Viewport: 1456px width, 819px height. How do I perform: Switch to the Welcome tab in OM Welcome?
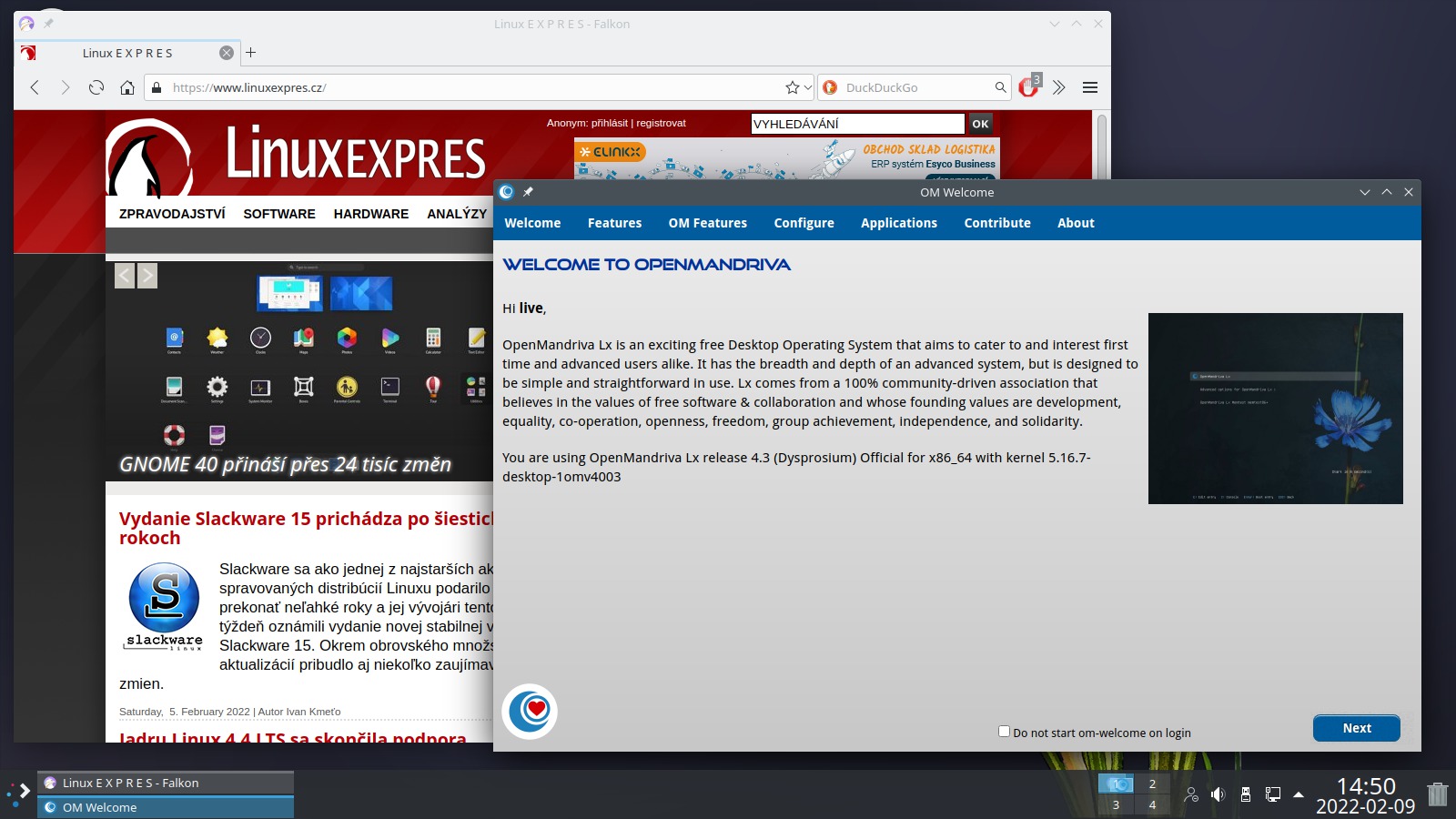pyautogui.click(x=532, y=223)
